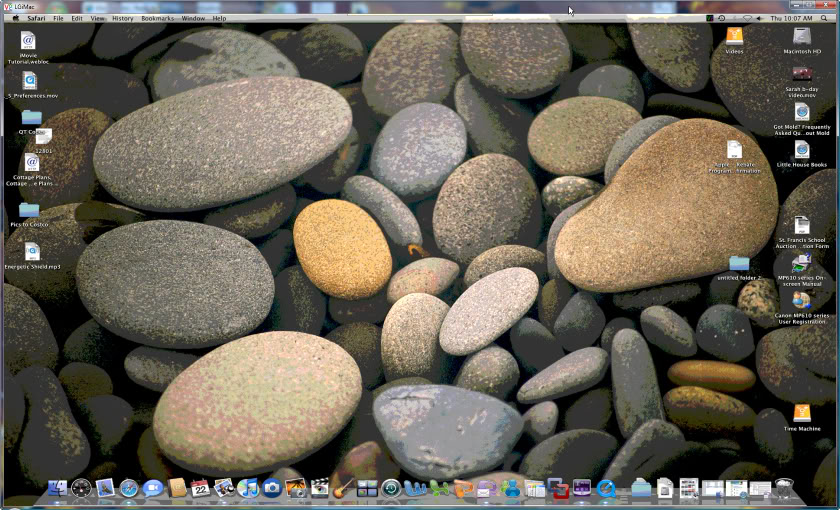Click the Safari application menu

tap(36, 18)
